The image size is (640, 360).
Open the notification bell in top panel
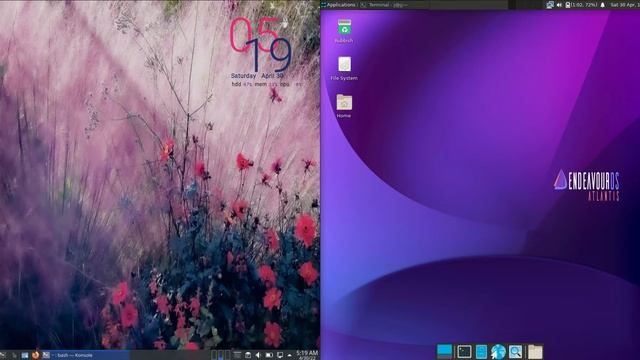(x=602, y=5)
